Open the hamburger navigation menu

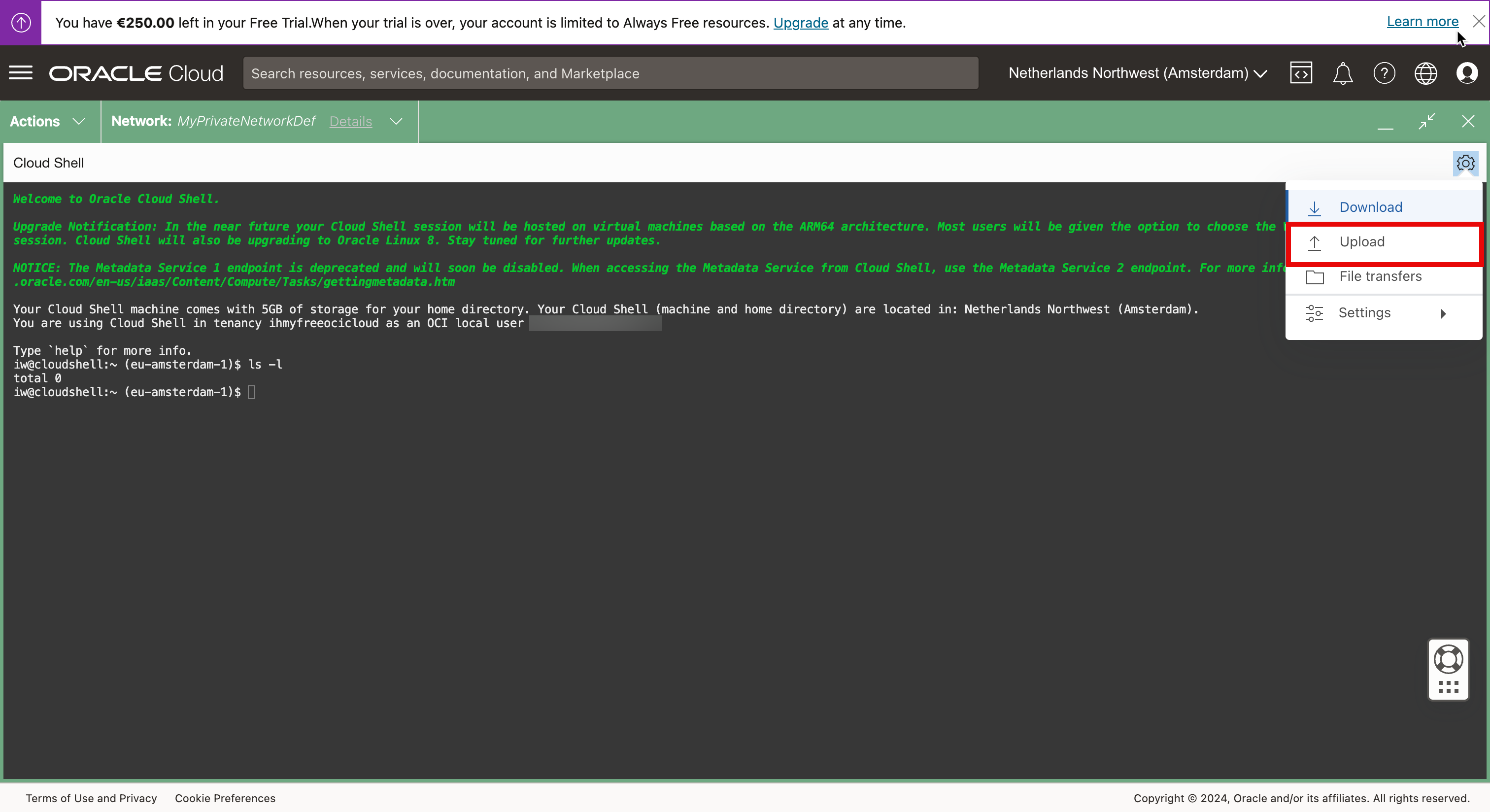[21, 73]
